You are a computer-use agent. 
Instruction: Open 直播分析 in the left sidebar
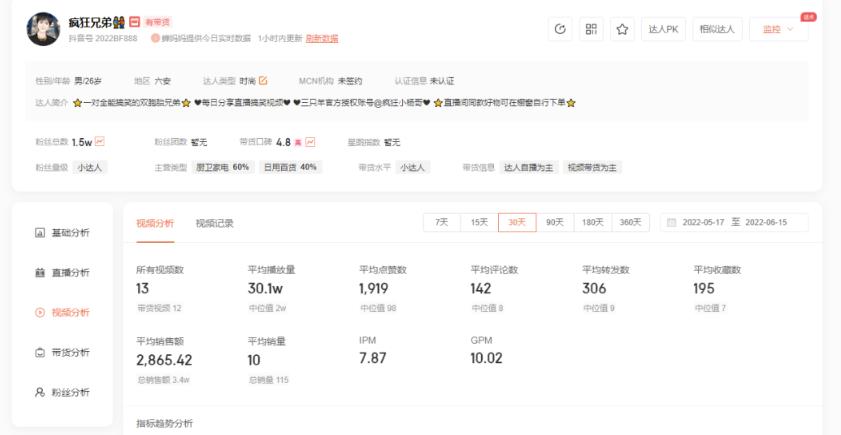69,272
